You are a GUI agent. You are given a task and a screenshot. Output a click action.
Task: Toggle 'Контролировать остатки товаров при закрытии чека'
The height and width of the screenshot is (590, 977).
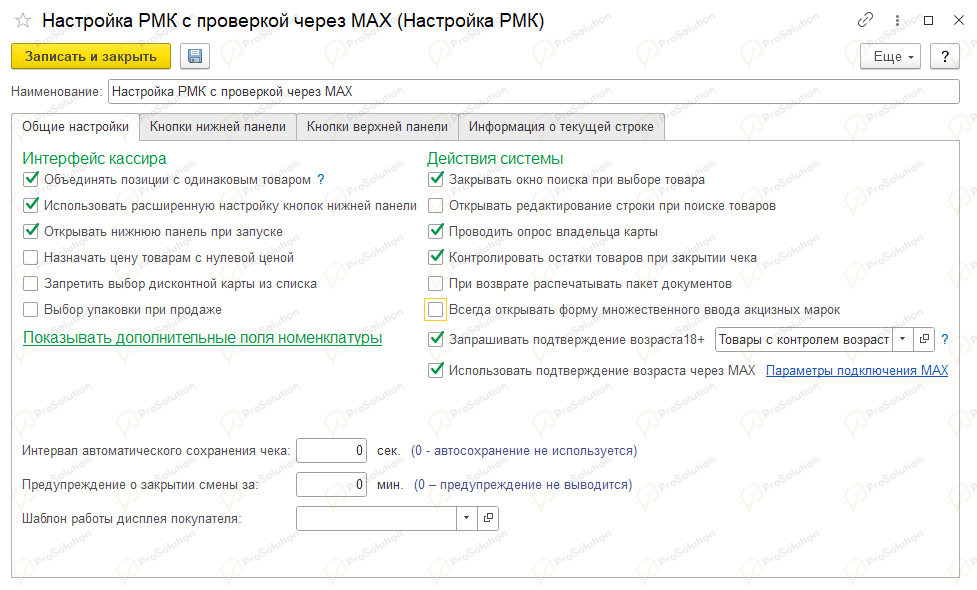[x=436, y=257]
